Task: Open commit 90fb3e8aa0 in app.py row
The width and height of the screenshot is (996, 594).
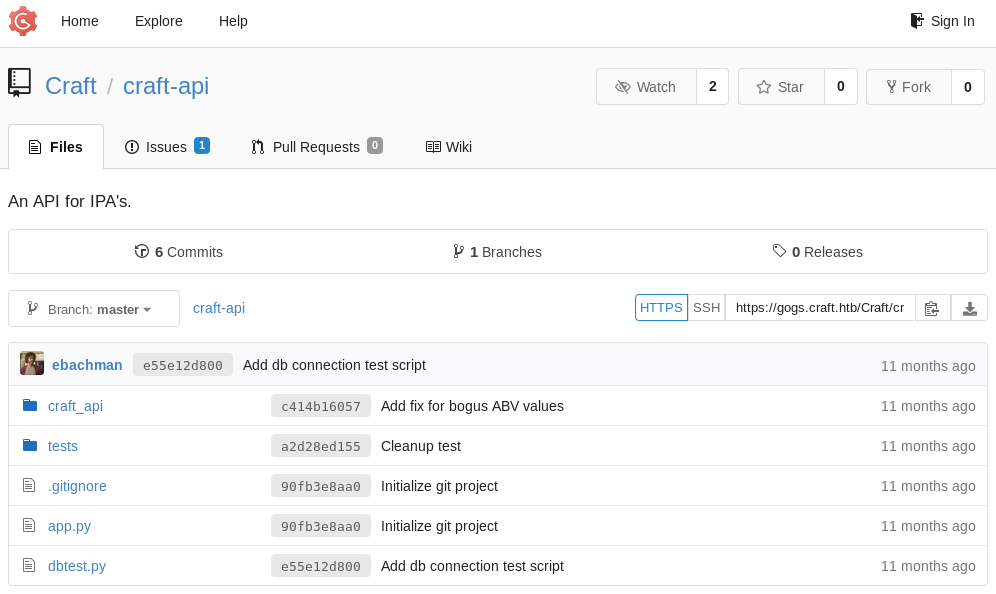Action: tap(321, 526)
